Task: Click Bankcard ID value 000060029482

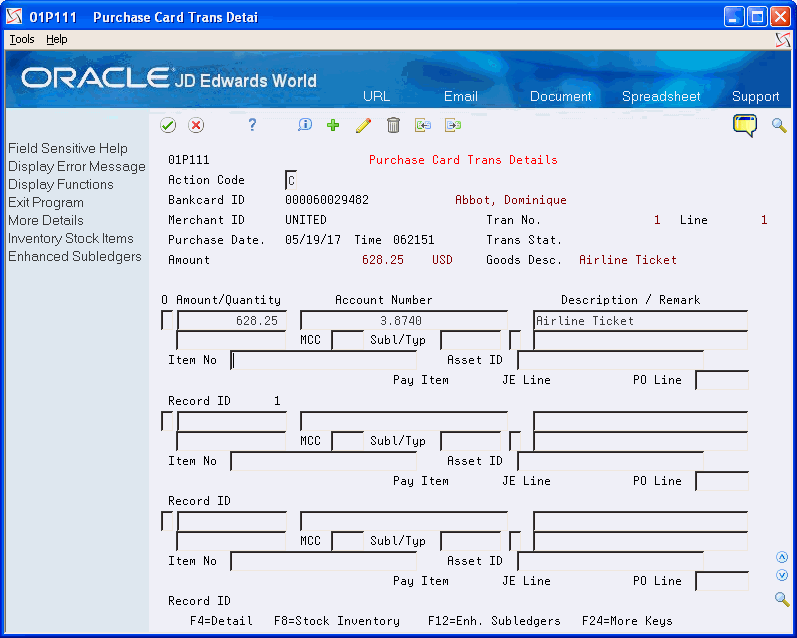Action: point(327,200)
